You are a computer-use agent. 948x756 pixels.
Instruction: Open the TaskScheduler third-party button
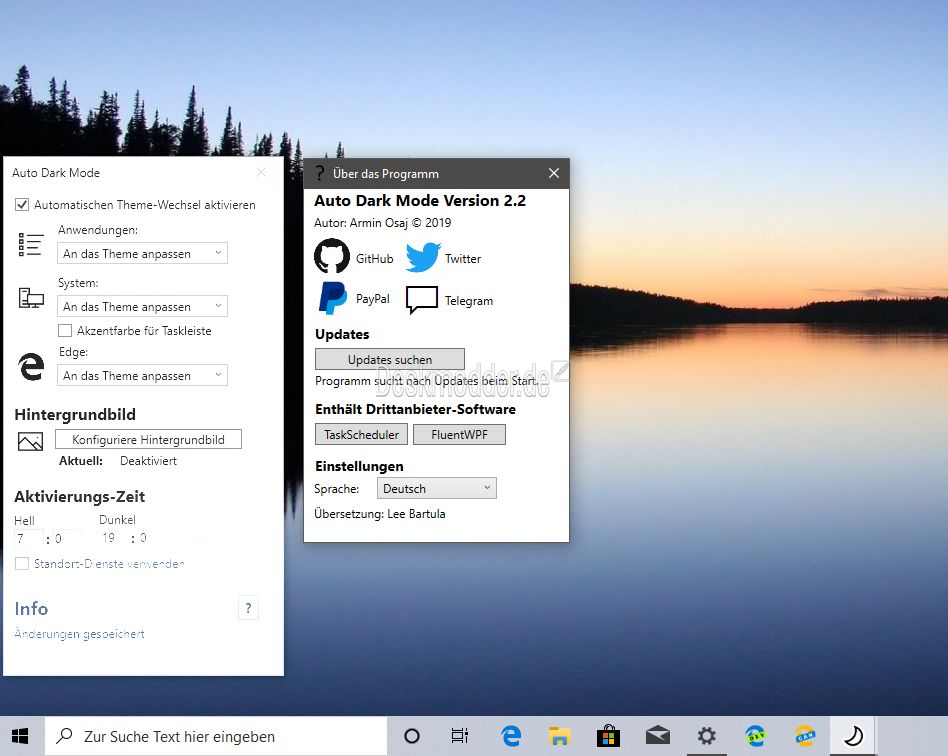362,434
